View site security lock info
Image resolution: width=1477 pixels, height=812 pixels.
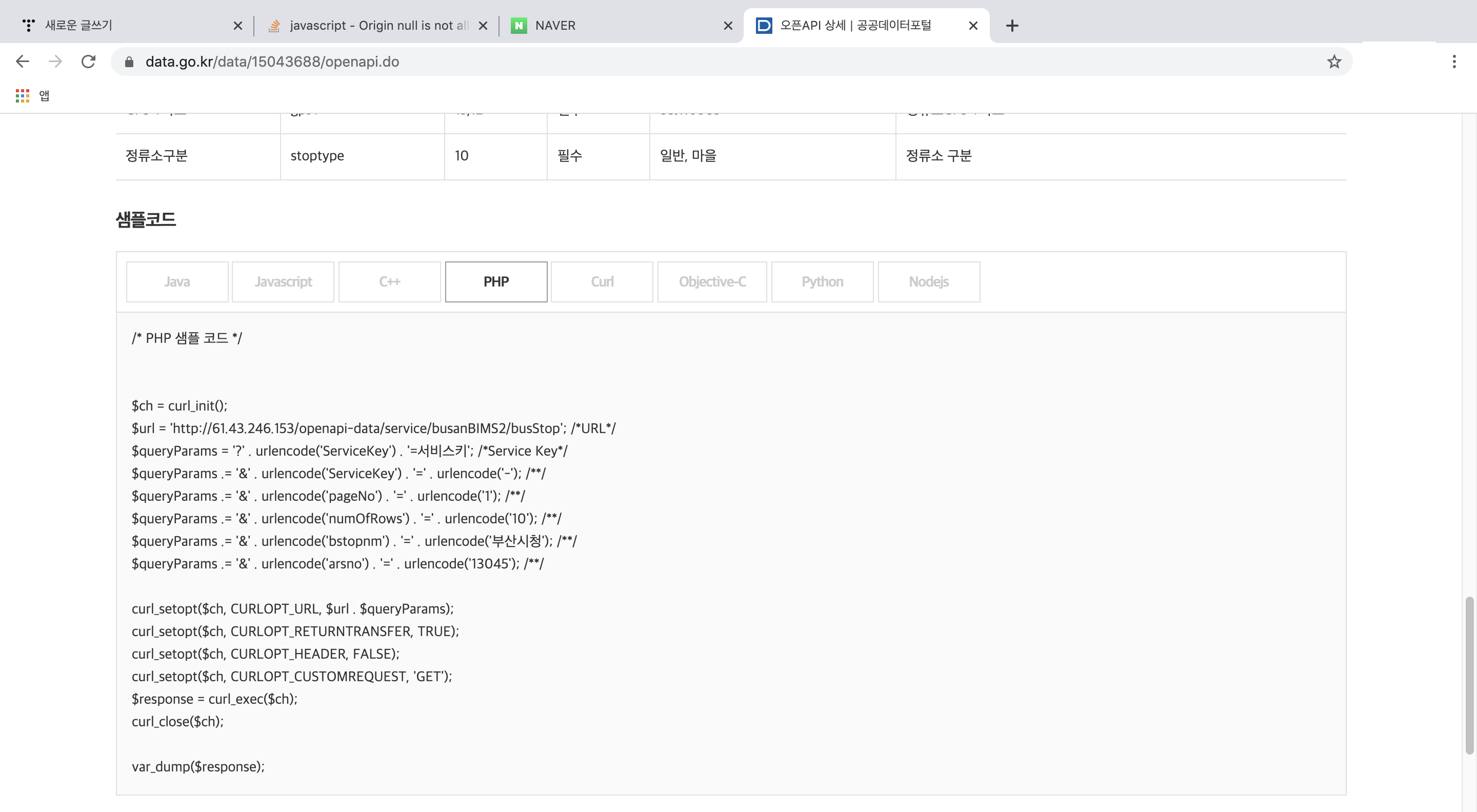(x=129, y=62)
